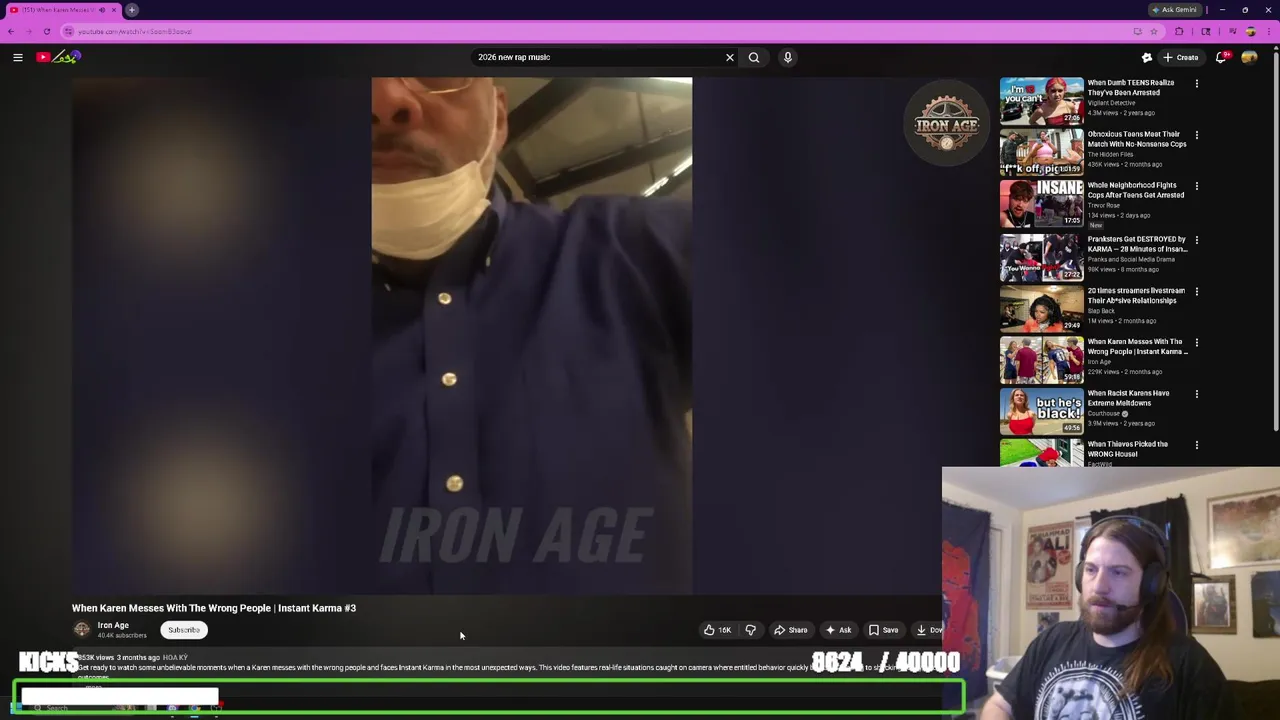Open 'Pranksters Get DESTROYED by KARMA' title
1280x720 pixels.
(1137, 244)
